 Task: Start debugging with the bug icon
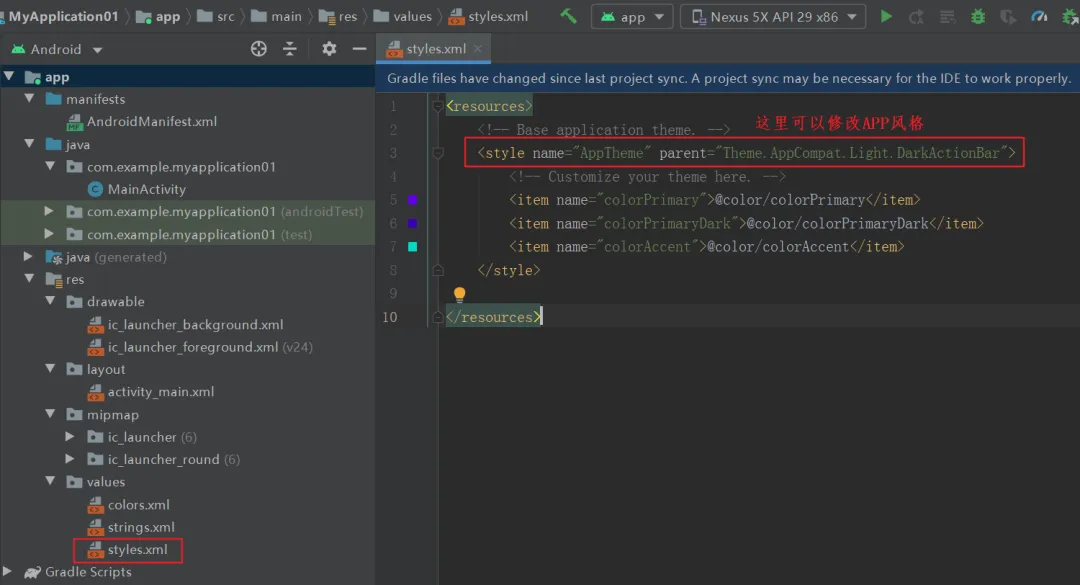(978, 17)
